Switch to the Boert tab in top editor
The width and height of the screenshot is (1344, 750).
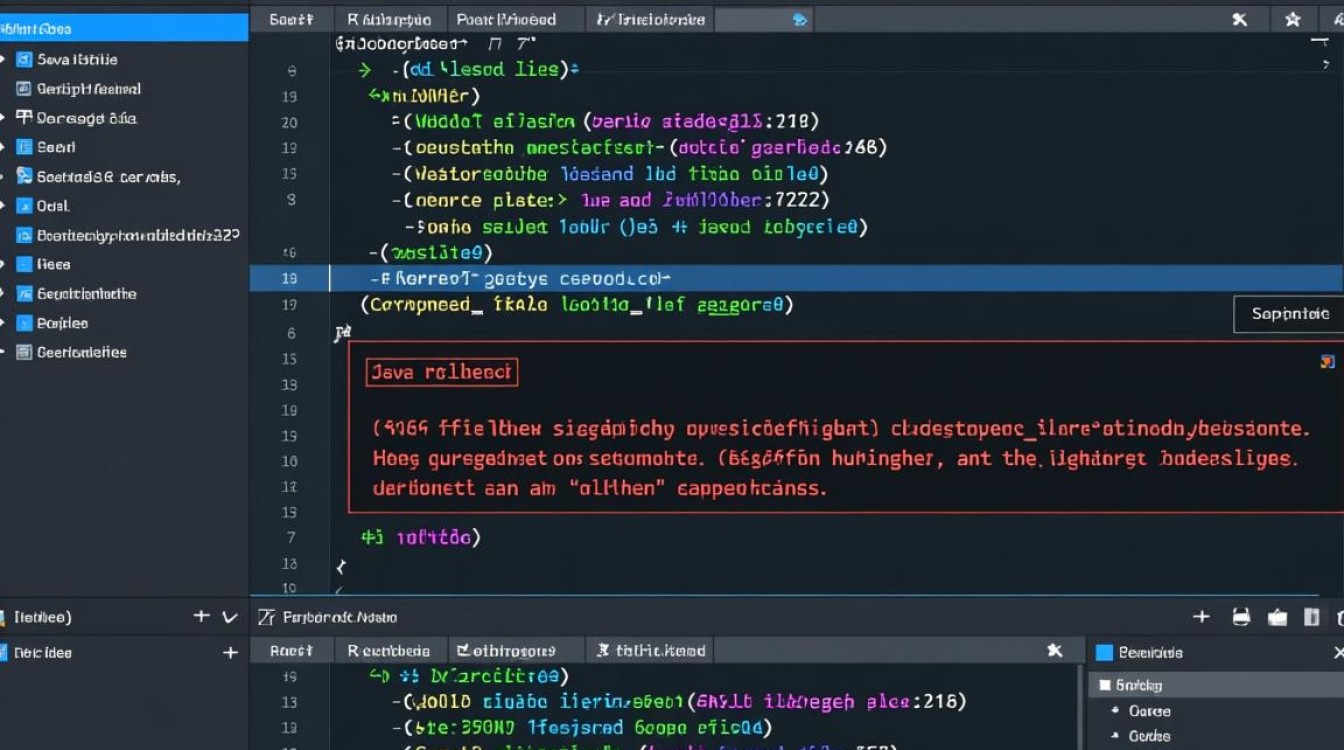[291, 19]
